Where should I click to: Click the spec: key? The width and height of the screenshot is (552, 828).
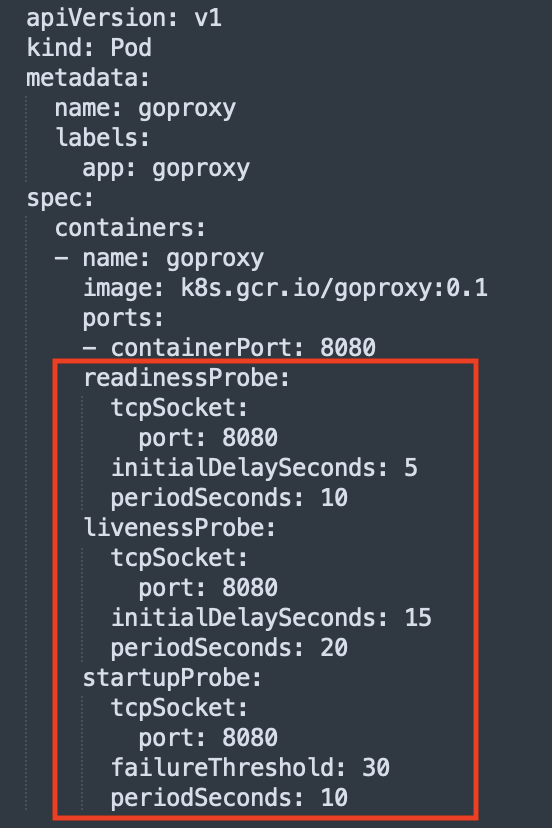coord(60,199)
